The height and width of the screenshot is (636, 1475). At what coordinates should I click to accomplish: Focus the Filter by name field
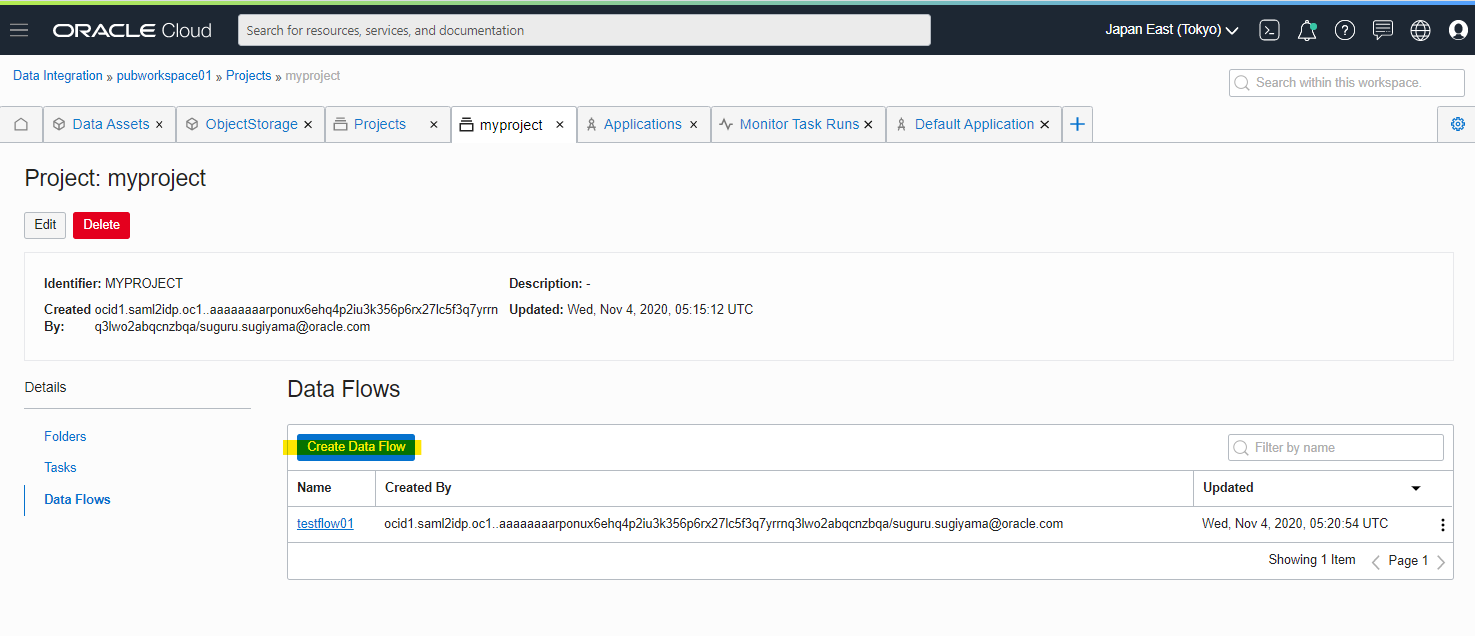(1336, 447)
